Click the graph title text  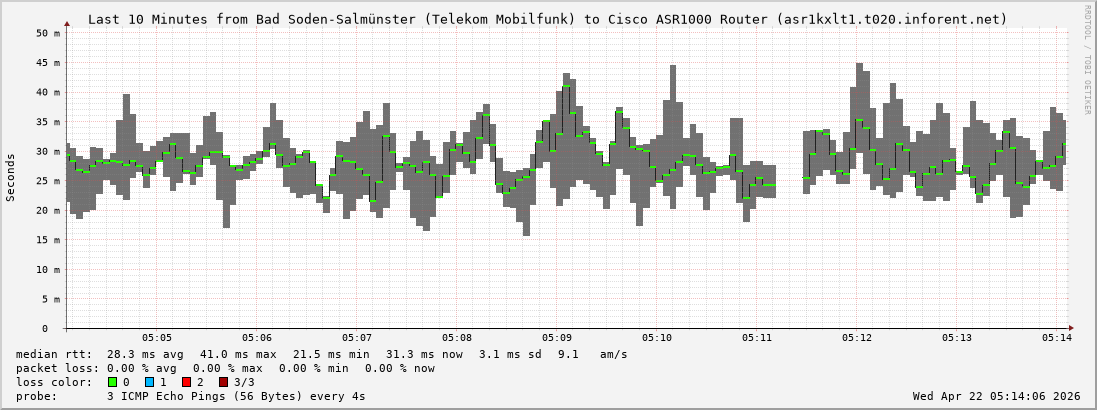548,19
